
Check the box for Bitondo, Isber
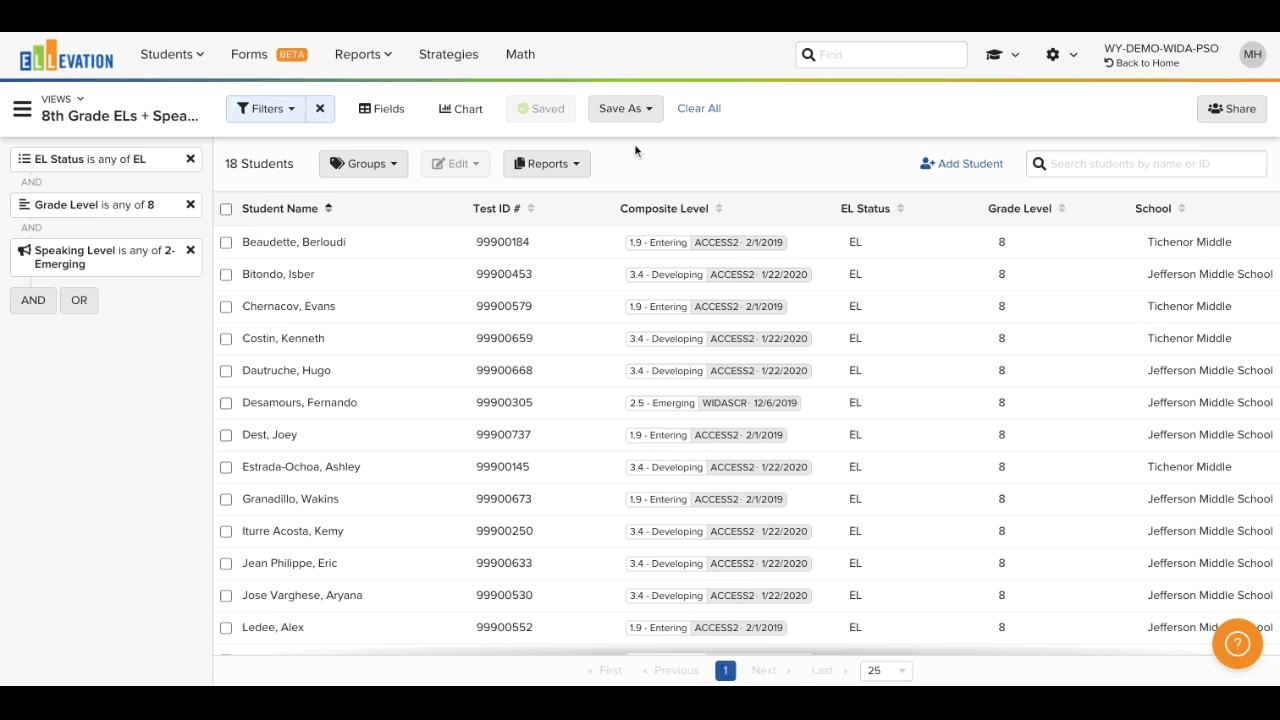point(226,275)
